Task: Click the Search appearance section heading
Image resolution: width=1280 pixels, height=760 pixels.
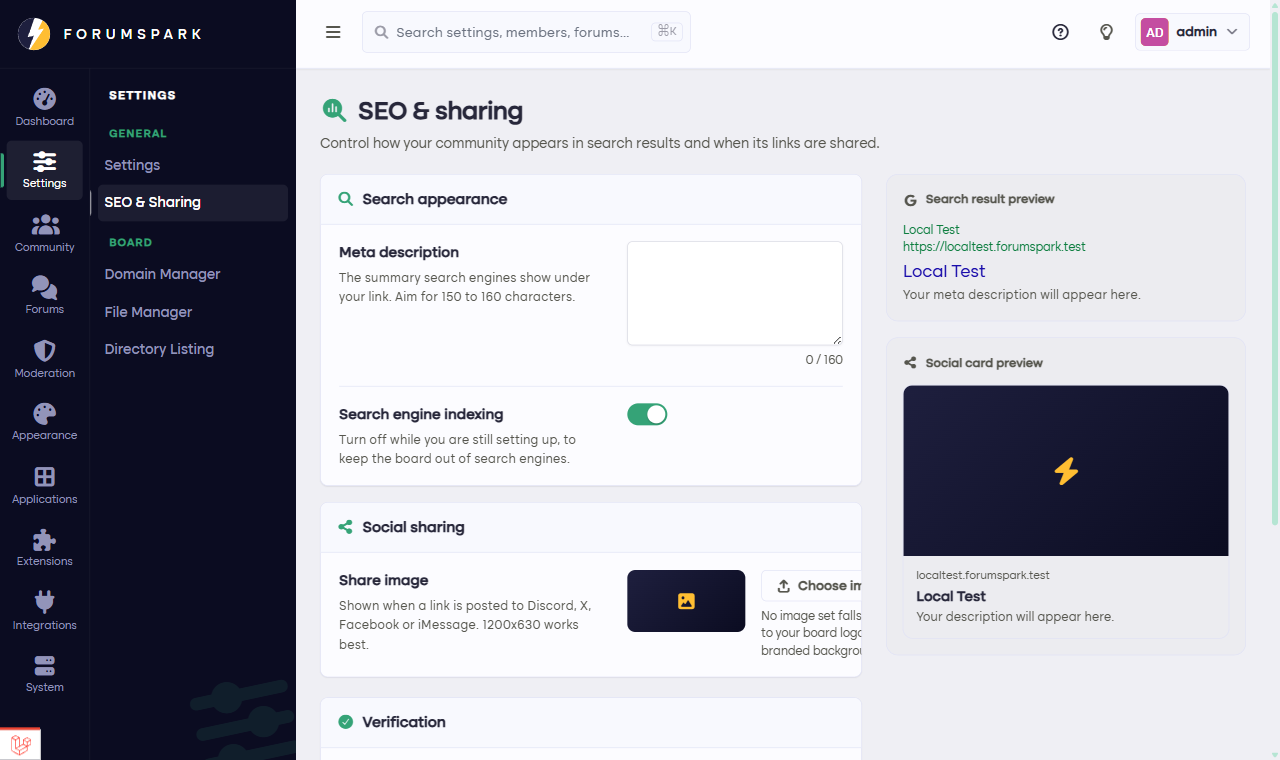Action: coord(435,199)
